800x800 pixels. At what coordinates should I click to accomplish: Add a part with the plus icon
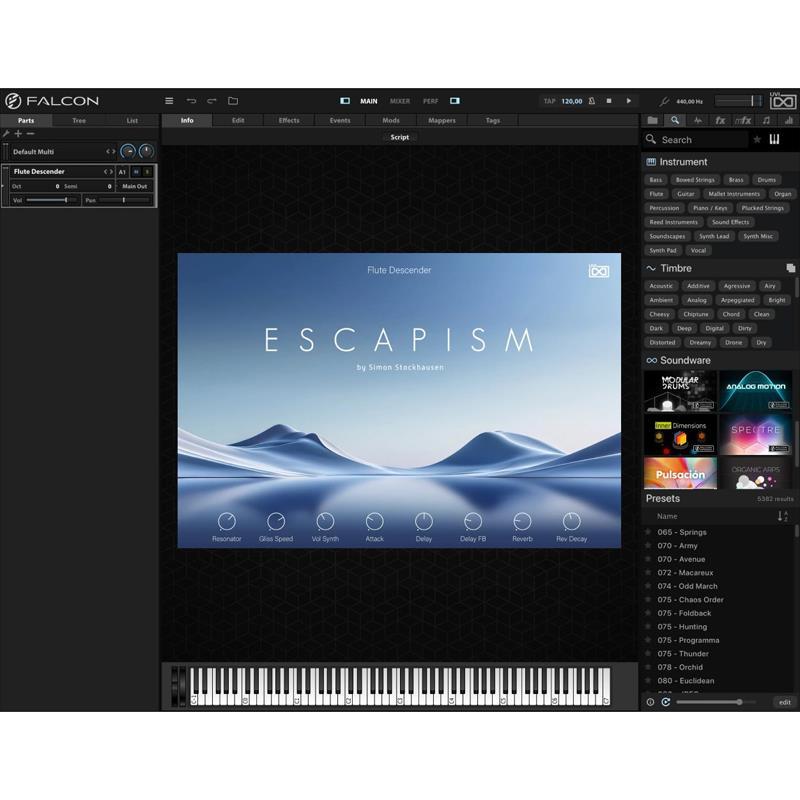[x=18, y=134]
